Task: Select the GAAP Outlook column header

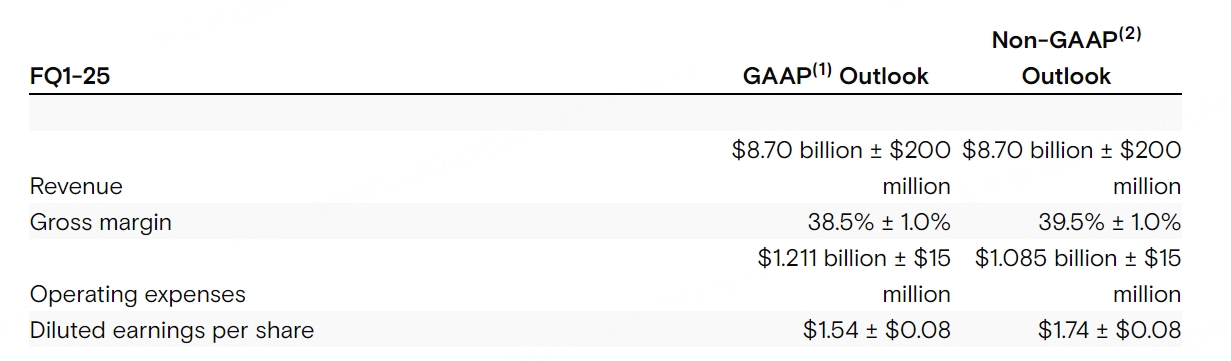Action: pyautogui.click(x=835, y=75)
